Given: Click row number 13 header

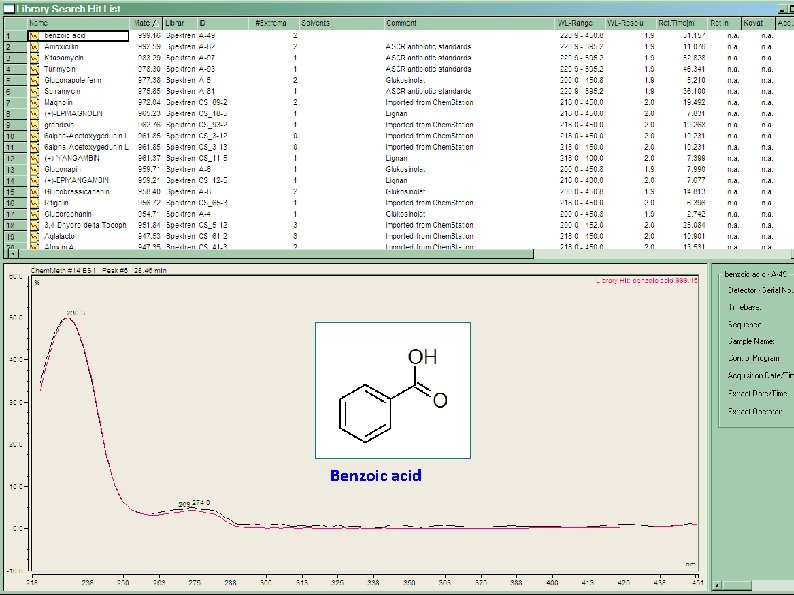Looking at the screenshot, I should pyautogui.click(x=15, y=170).
